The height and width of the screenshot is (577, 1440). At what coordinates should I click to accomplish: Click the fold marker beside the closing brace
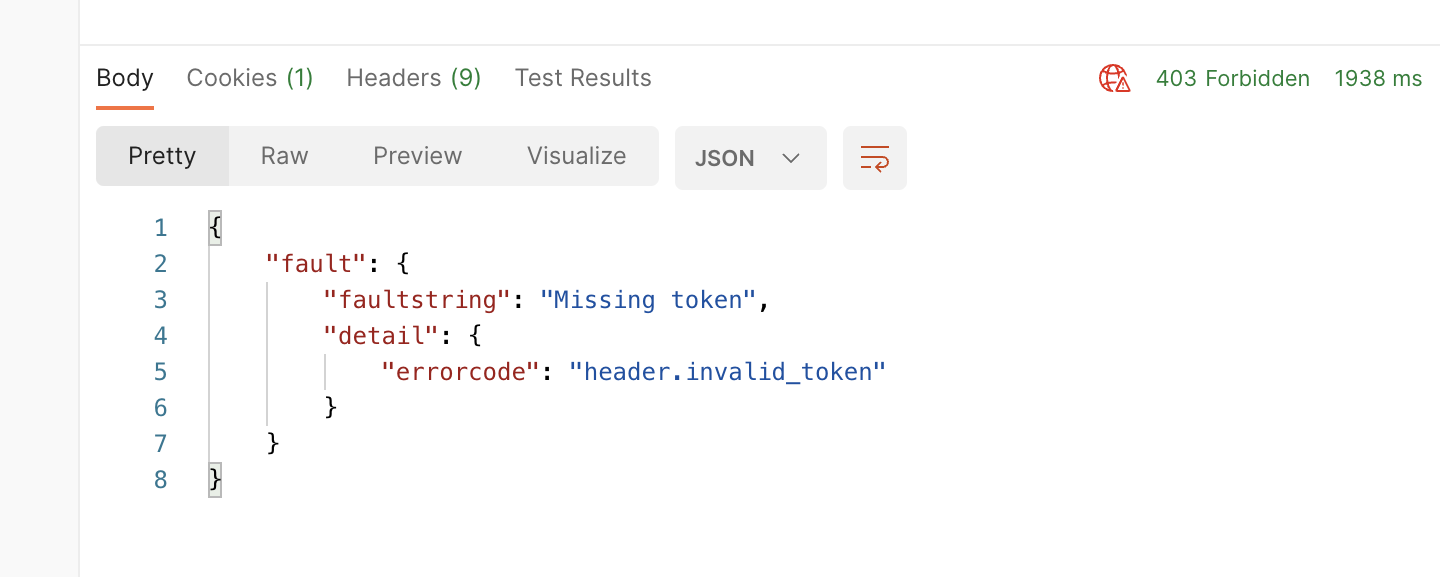point(214,480)
